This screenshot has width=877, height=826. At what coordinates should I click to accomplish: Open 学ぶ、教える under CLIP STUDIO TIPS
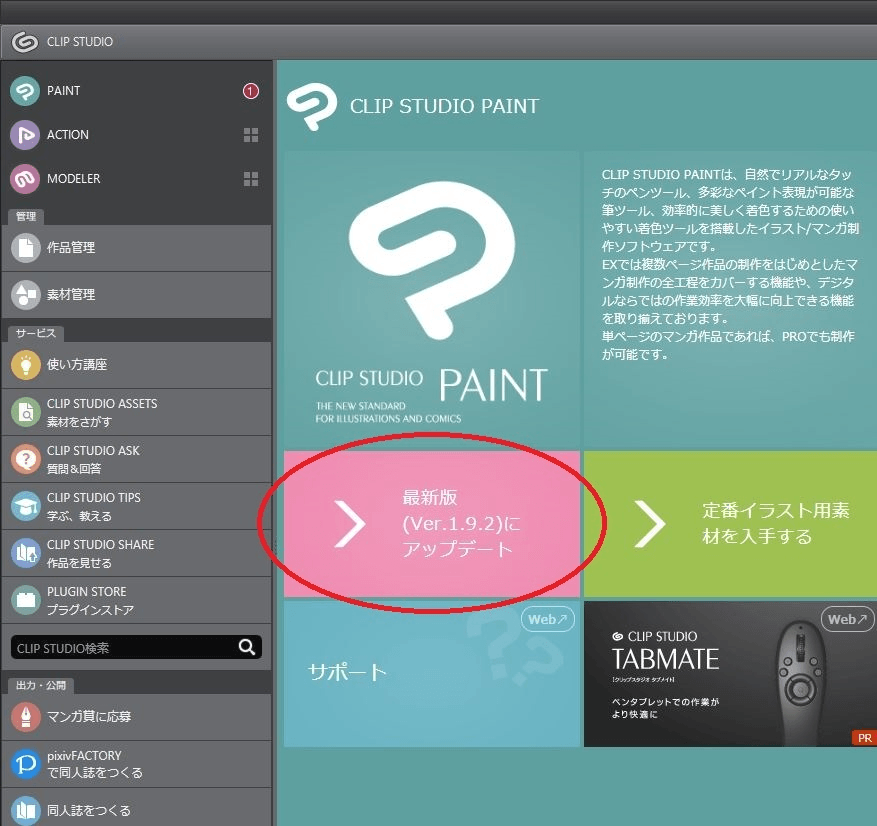click(x=136, y=506)
